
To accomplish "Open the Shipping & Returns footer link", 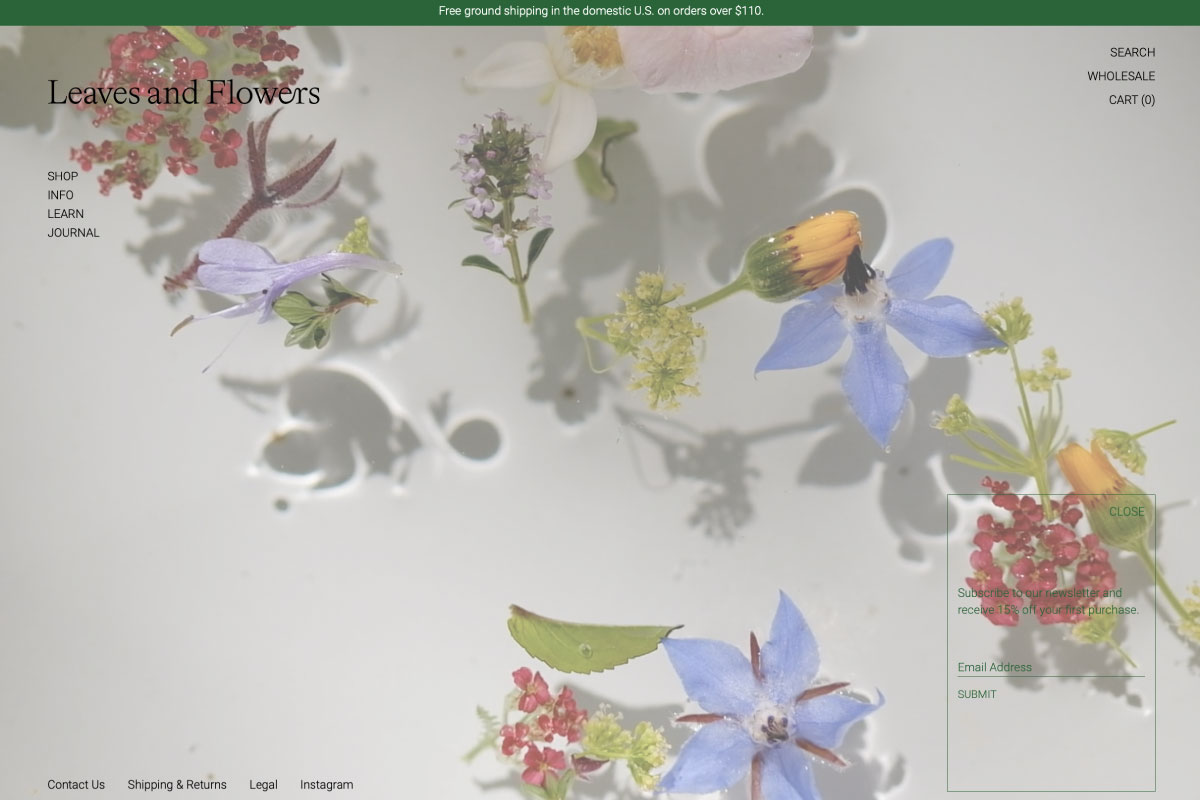I will click(x=177, y=785).
